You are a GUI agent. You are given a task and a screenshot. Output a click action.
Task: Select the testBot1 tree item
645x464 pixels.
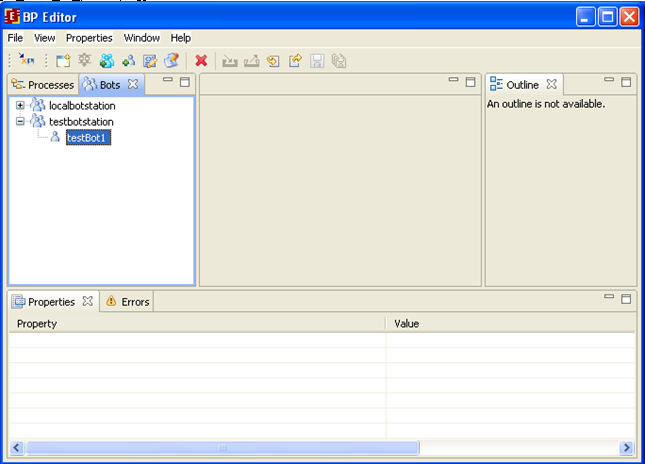point(88,138)
